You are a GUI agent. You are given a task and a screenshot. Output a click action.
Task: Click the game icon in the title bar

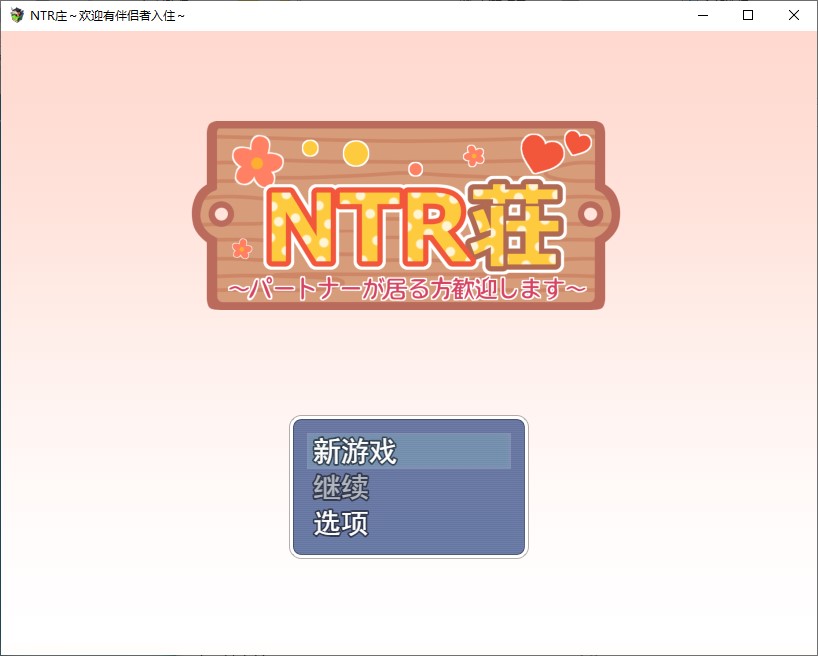14,14
